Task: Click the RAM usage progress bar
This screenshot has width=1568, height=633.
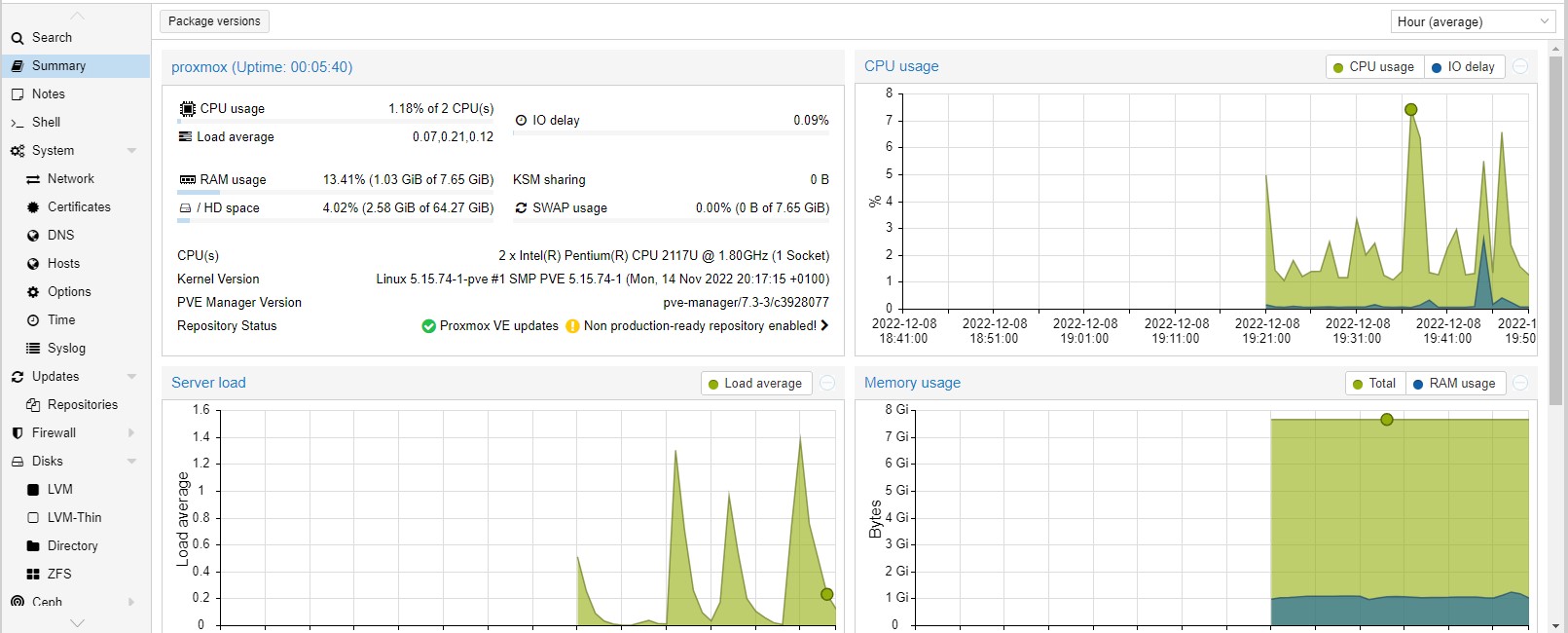Action: tap(336, 193)
